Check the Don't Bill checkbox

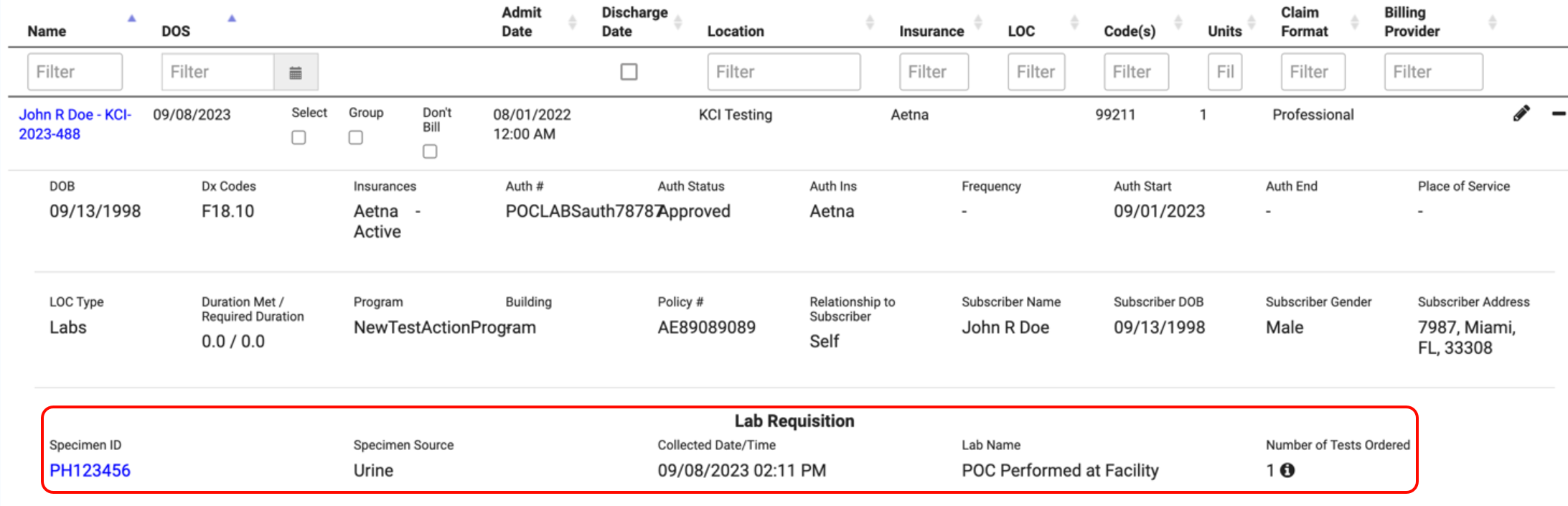(430, 151)
